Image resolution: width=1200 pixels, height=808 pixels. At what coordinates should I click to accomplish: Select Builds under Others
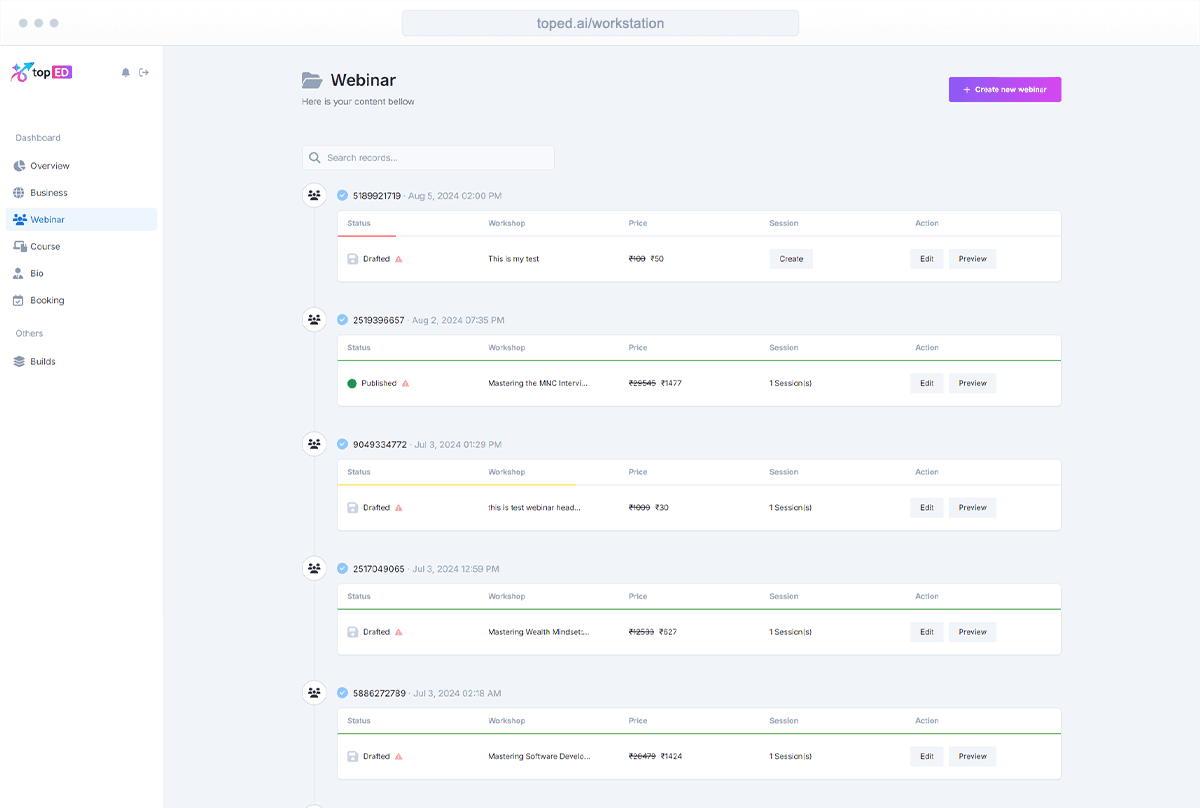pos(43,361)
